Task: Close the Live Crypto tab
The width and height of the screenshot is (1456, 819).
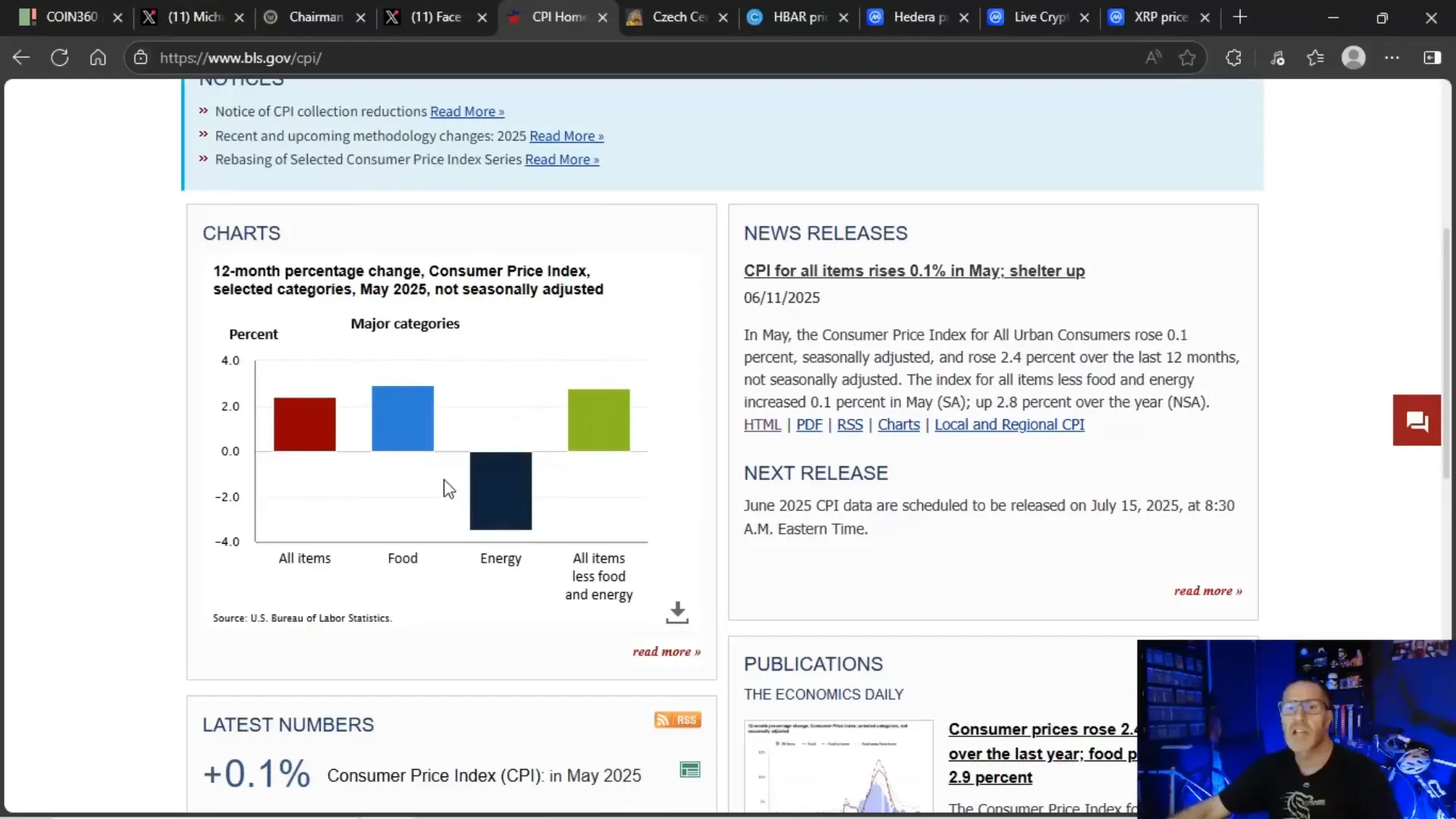Action: [x=1084, y=17]
